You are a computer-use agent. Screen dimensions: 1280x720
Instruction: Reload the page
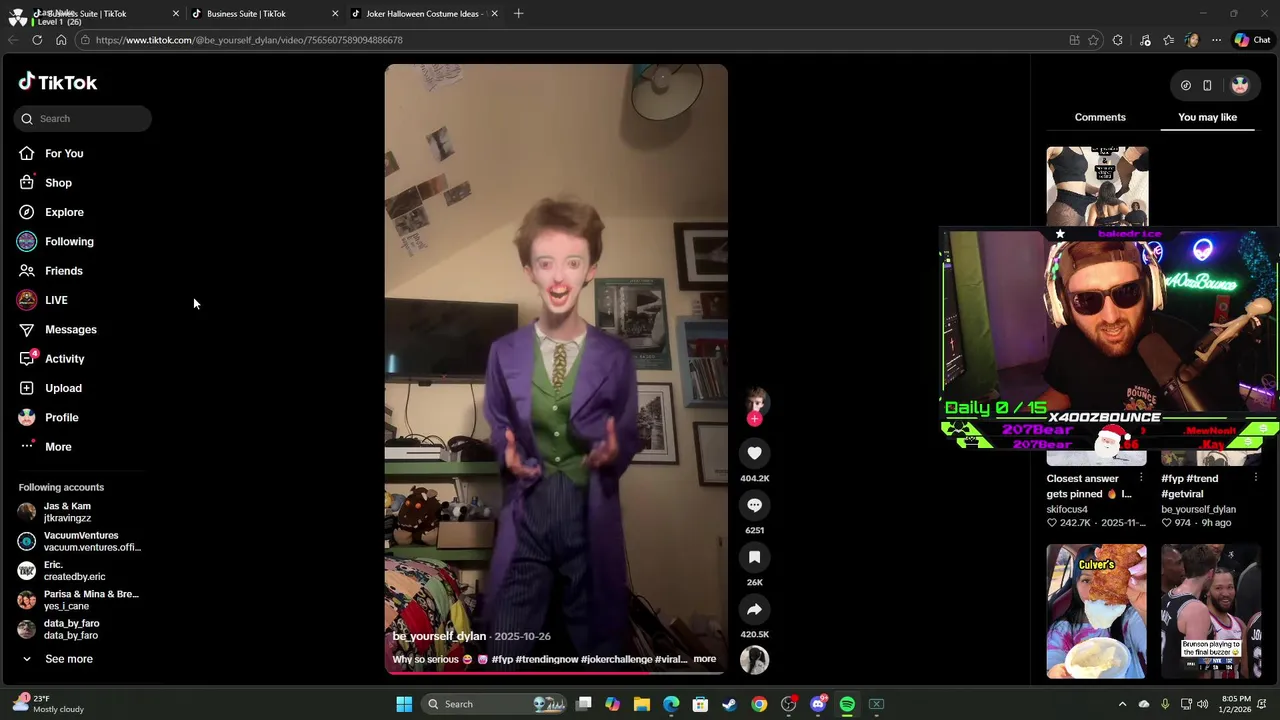[x=37, y=40]
